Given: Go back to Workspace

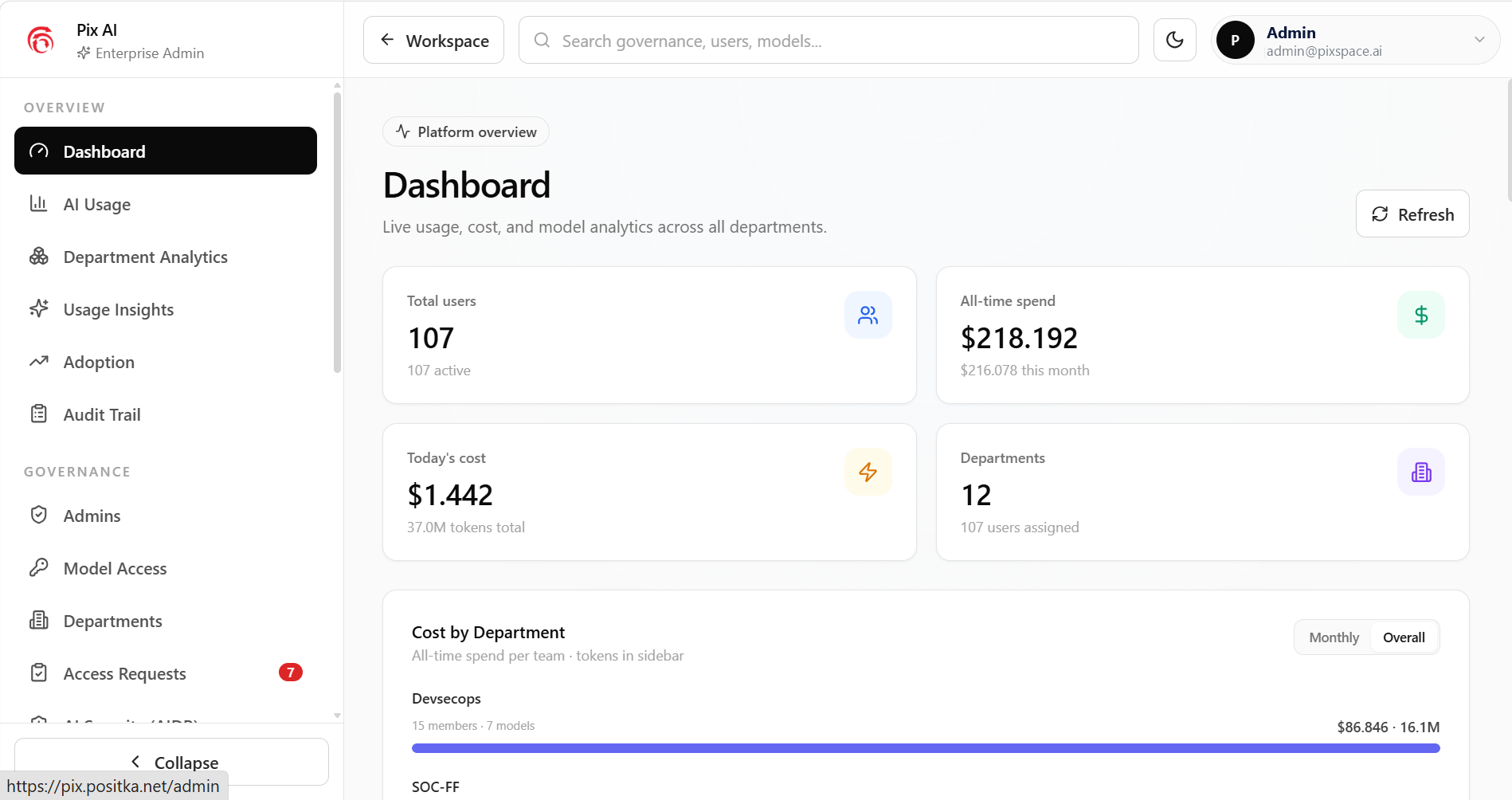Looking at the screenshot, I should [x=433, y=40].
